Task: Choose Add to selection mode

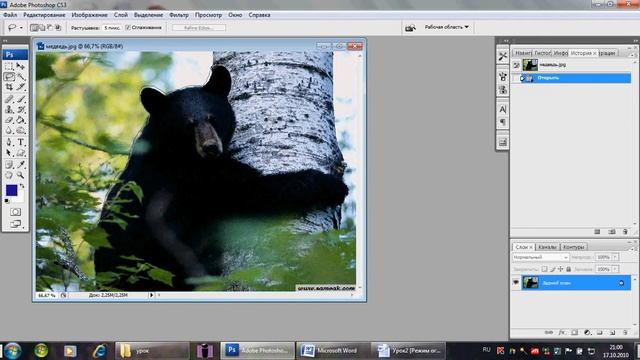Action: 42,27
